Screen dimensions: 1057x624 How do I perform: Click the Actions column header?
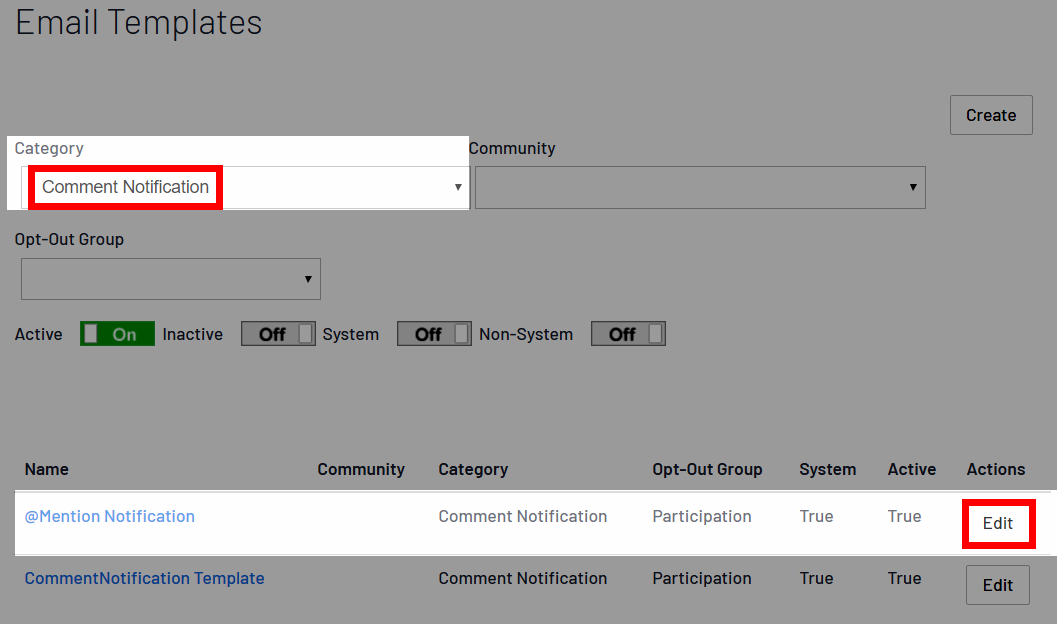996,469
